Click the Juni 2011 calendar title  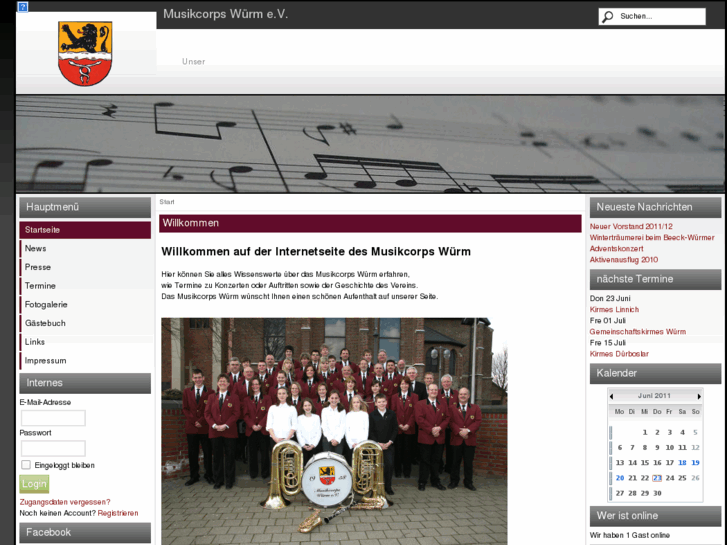[x=654, y=396]
